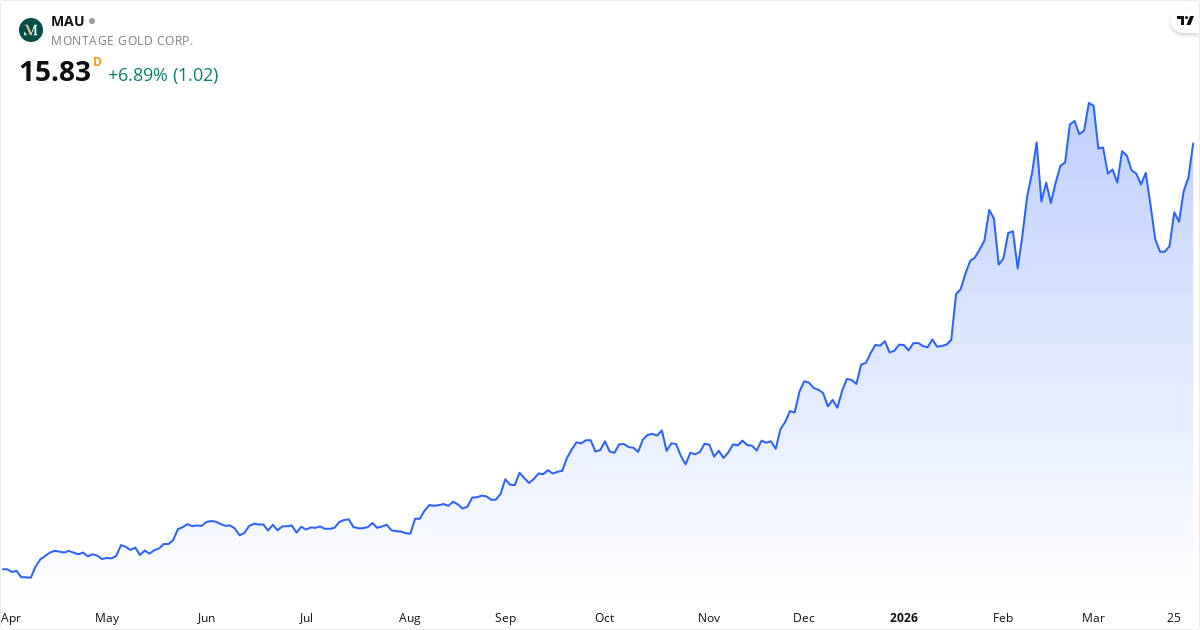This screenshot has width=1200, height=630.
Task: Click the +6.89% (1.02) change label
Action: tap(163, 75)
